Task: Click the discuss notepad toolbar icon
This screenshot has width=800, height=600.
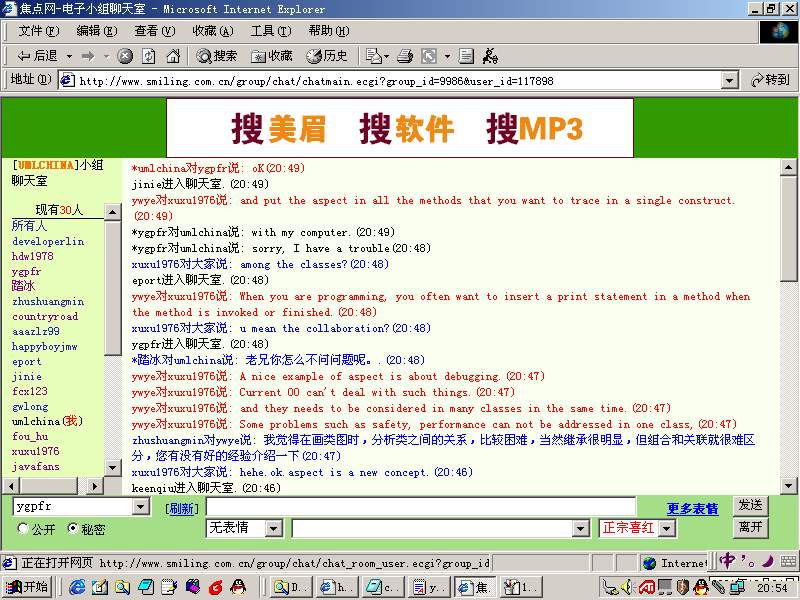Action: tap(466, 56)
